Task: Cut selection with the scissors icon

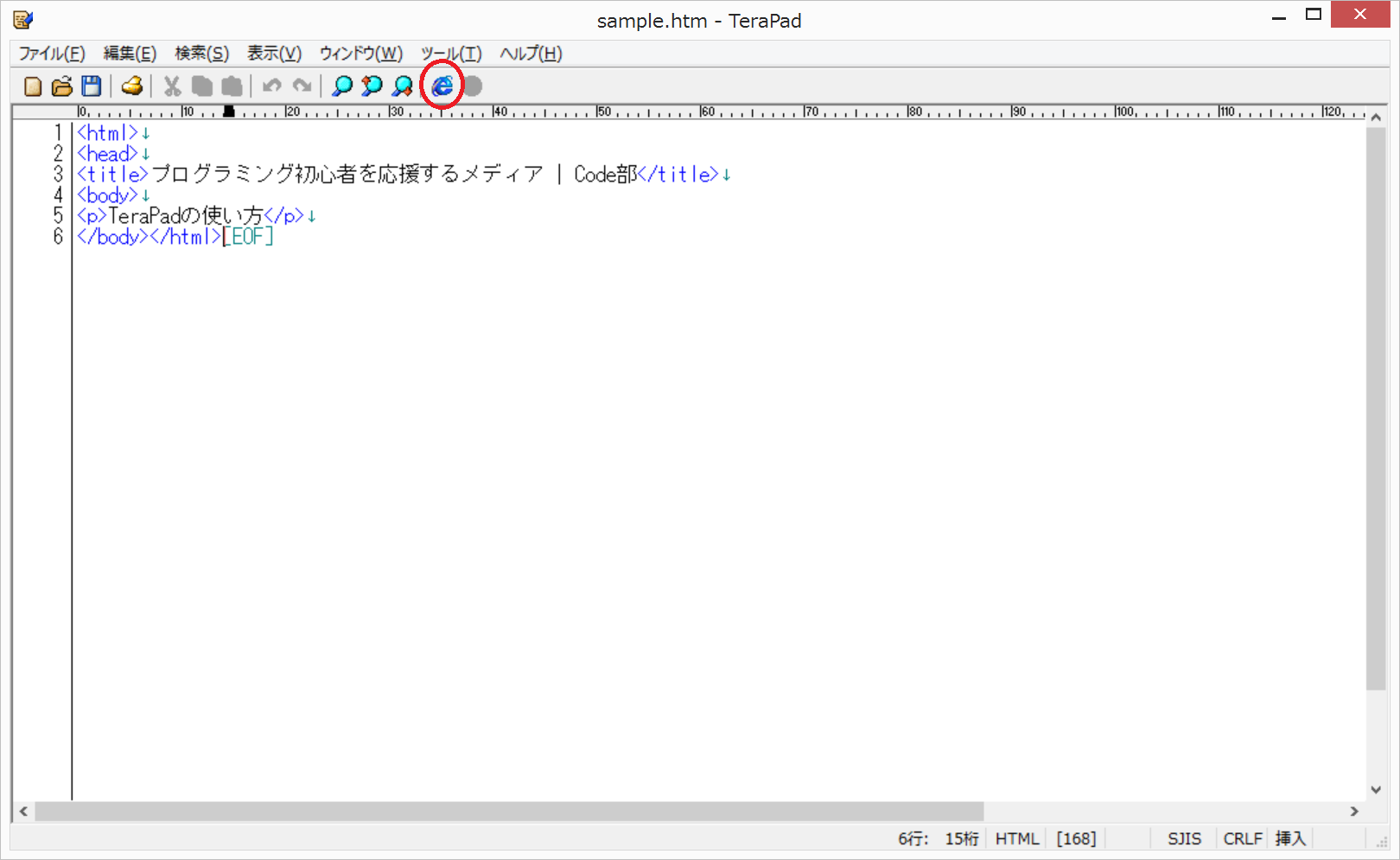Action: 173,86
